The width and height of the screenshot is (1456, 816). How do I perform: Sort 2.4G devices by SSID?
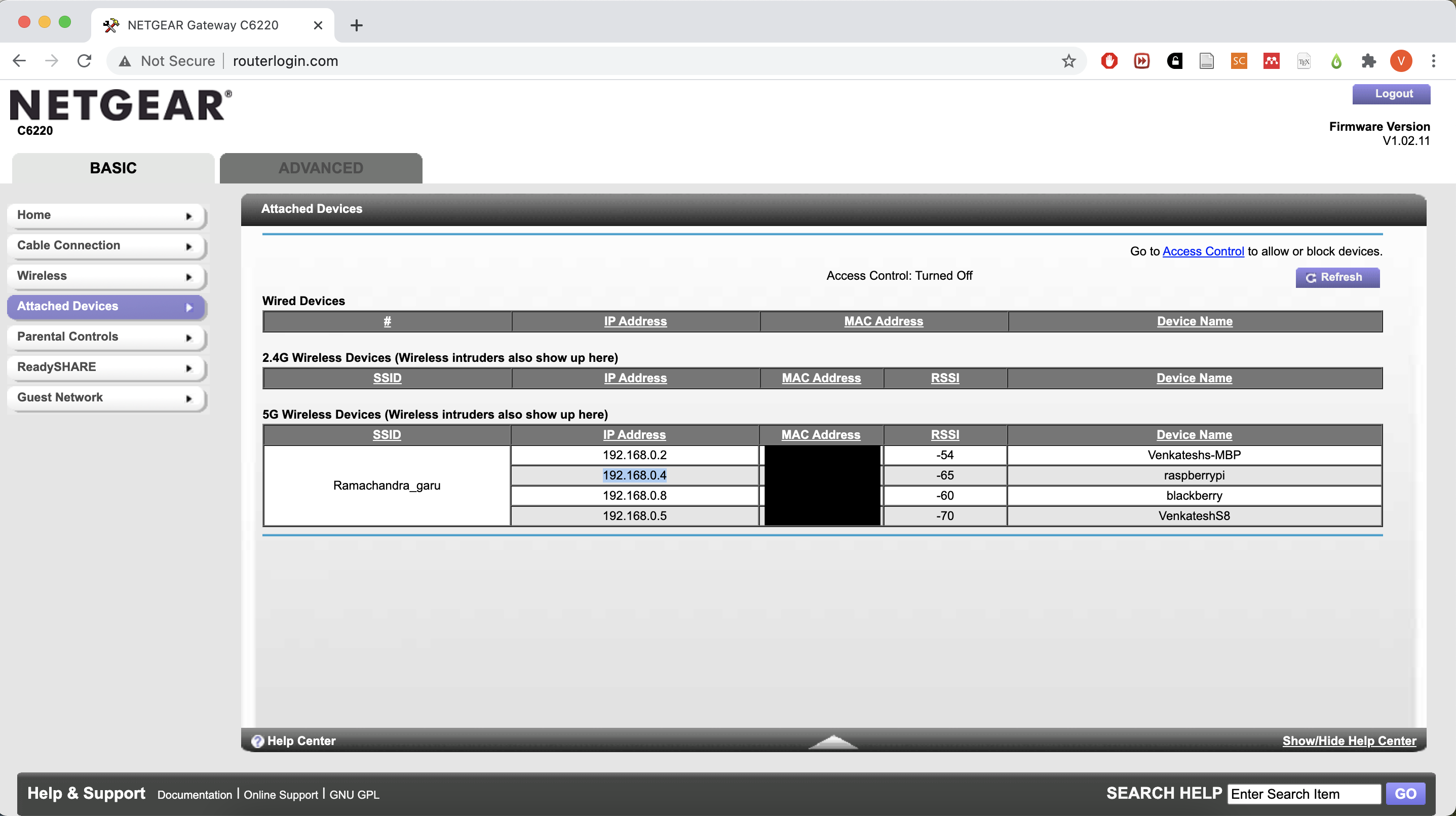coord(387,378)
